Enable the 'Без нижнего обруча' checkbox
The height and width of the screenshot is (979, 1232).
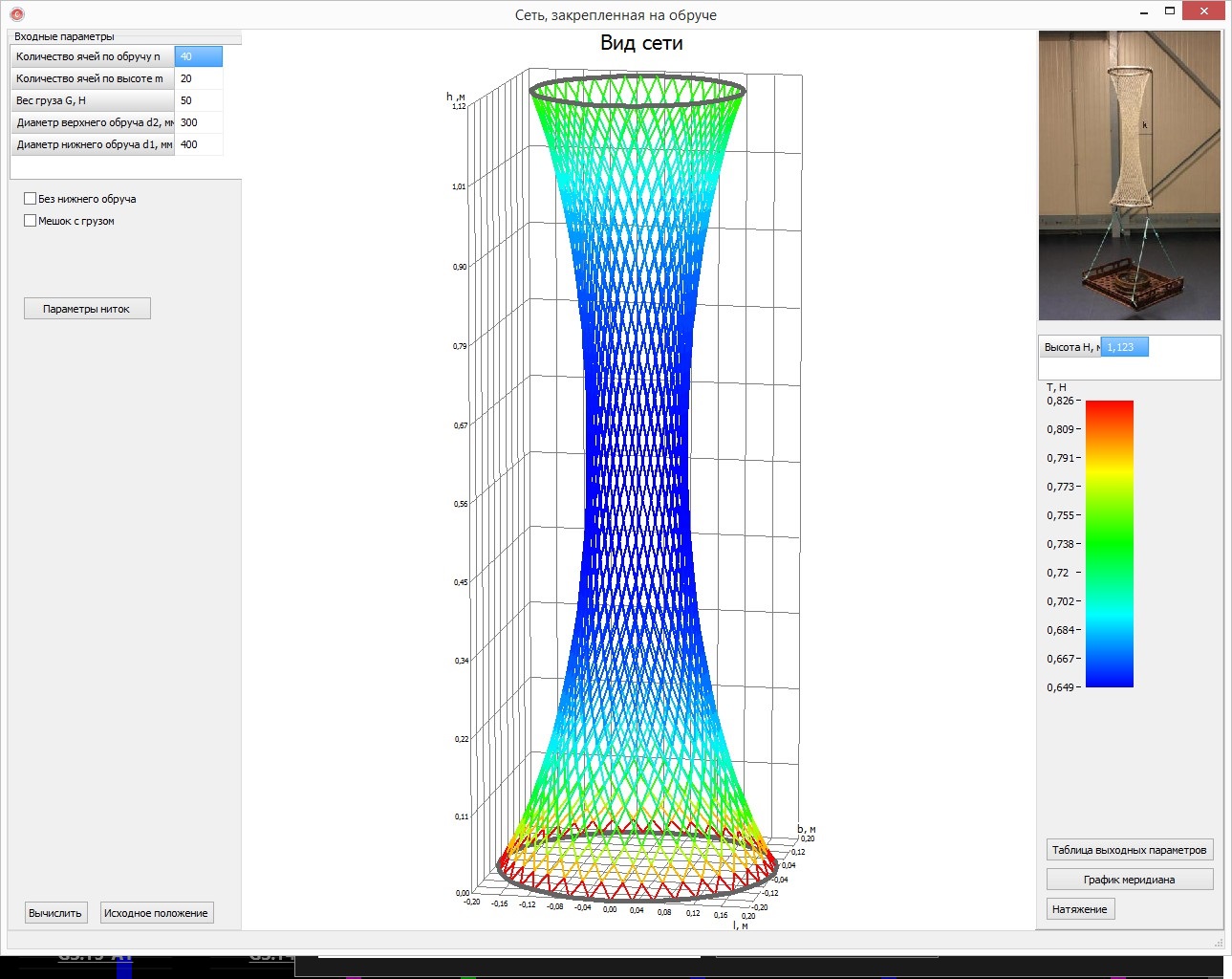pyautogui.click(x=31, y=199)
